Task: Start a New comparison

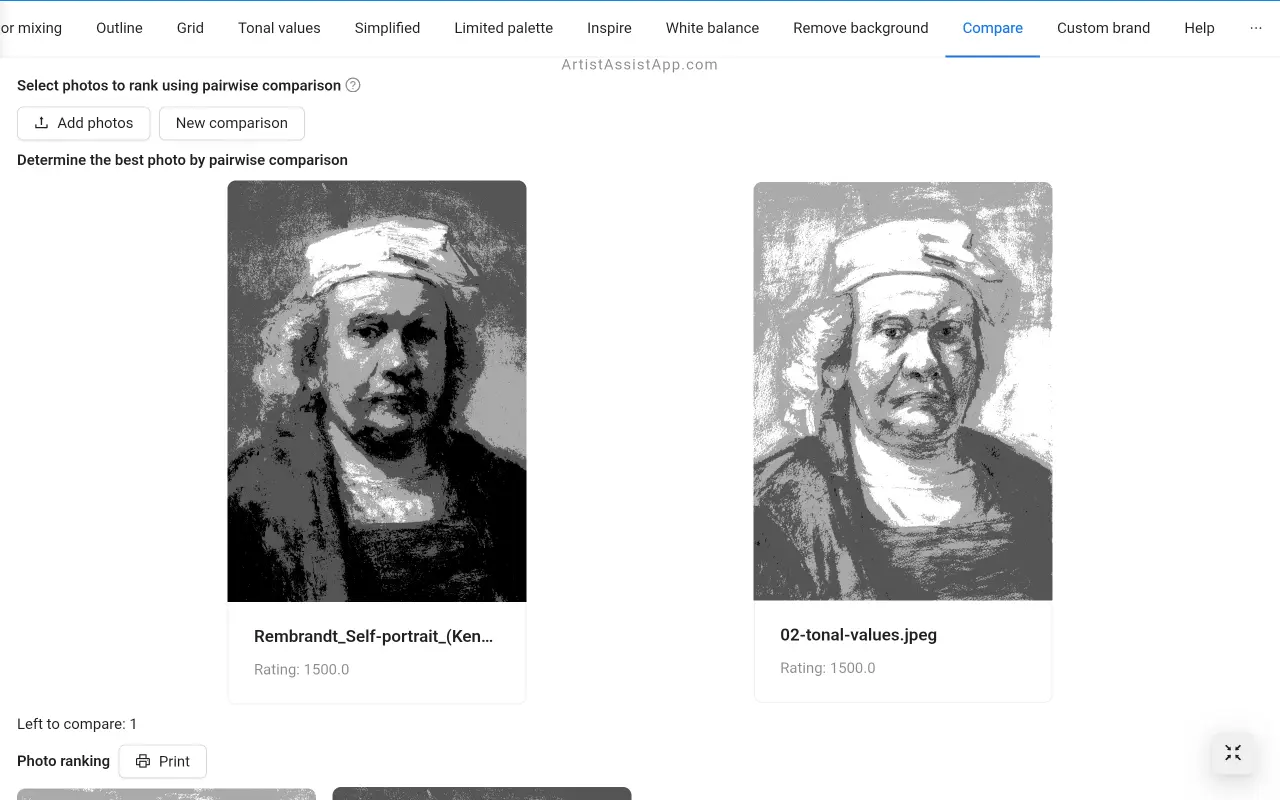Action: (x=232, y=123)
